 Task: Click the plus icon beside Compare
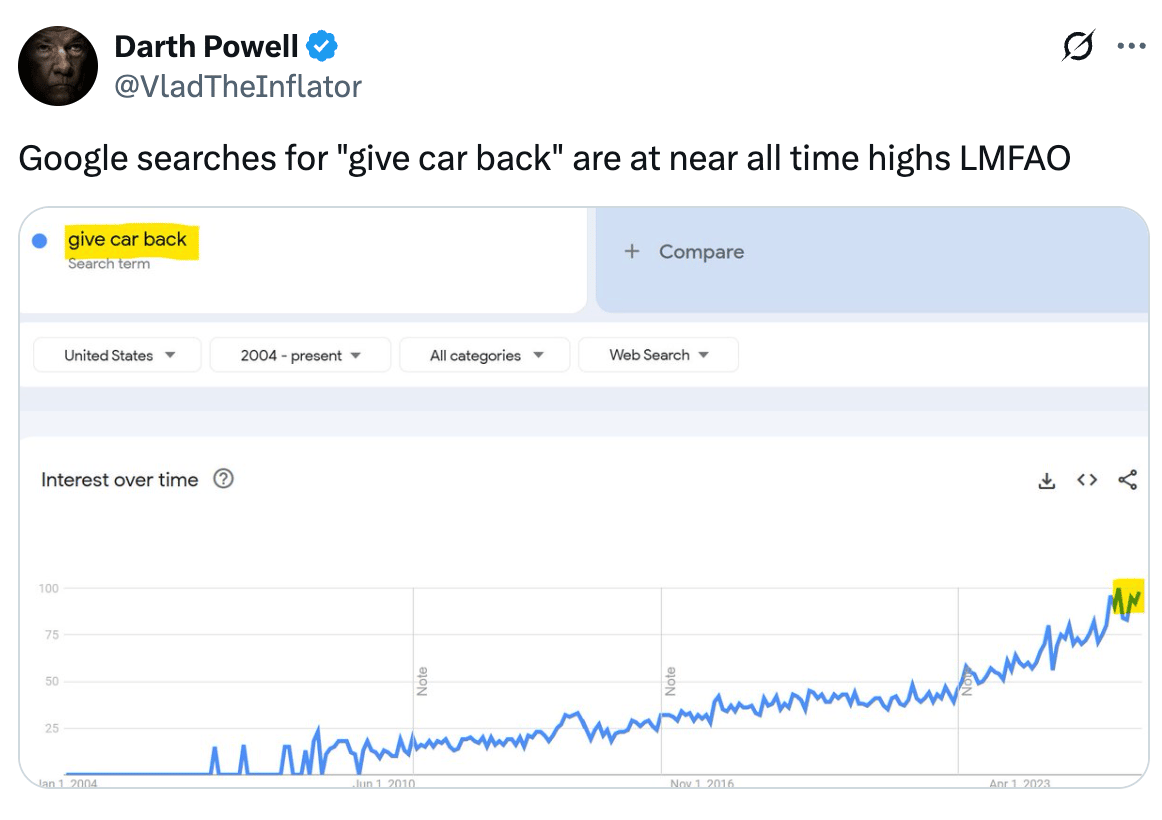click(x=631, y=252)
